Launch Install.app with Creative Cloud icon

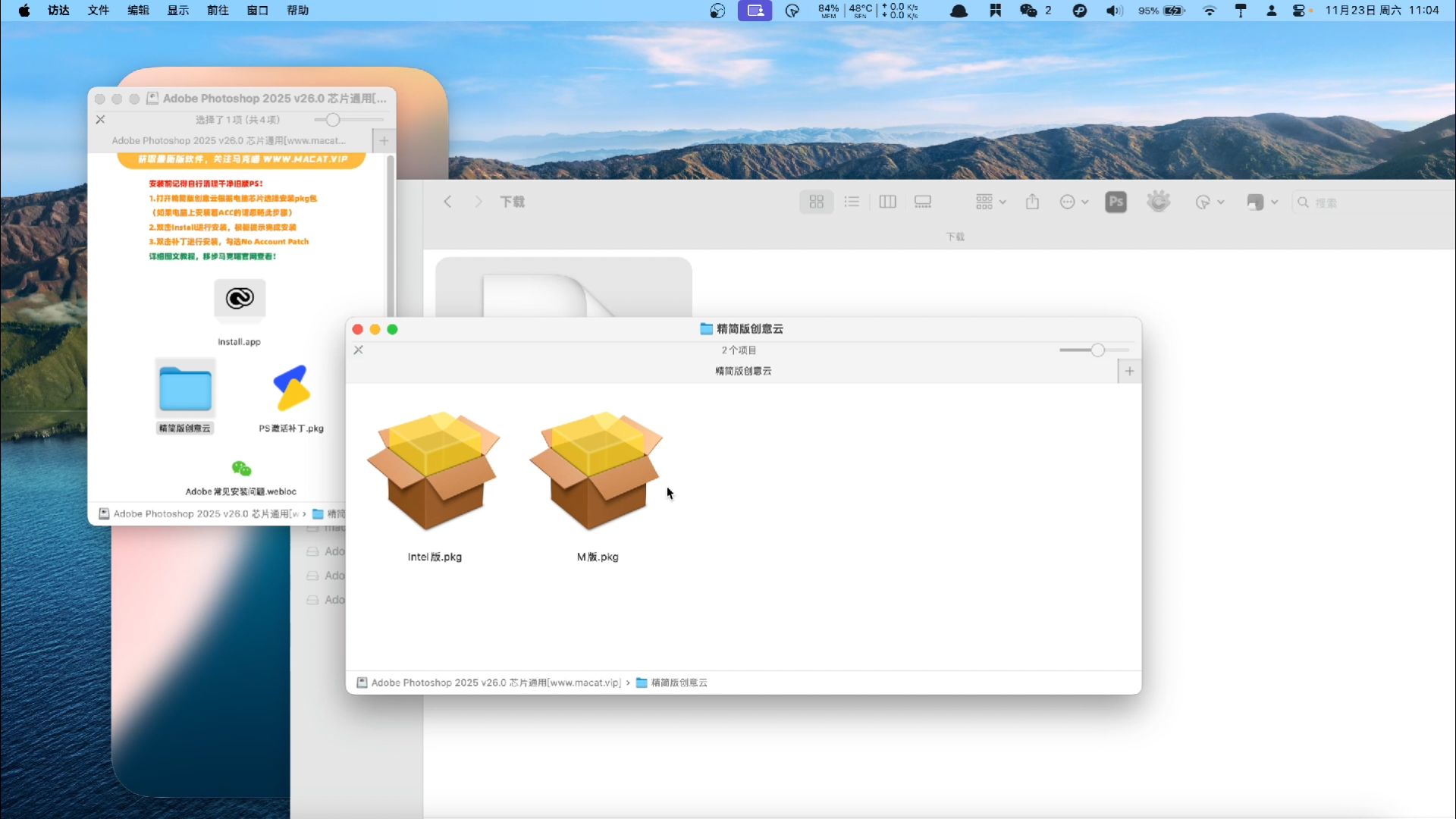click(x=240, y=299)
